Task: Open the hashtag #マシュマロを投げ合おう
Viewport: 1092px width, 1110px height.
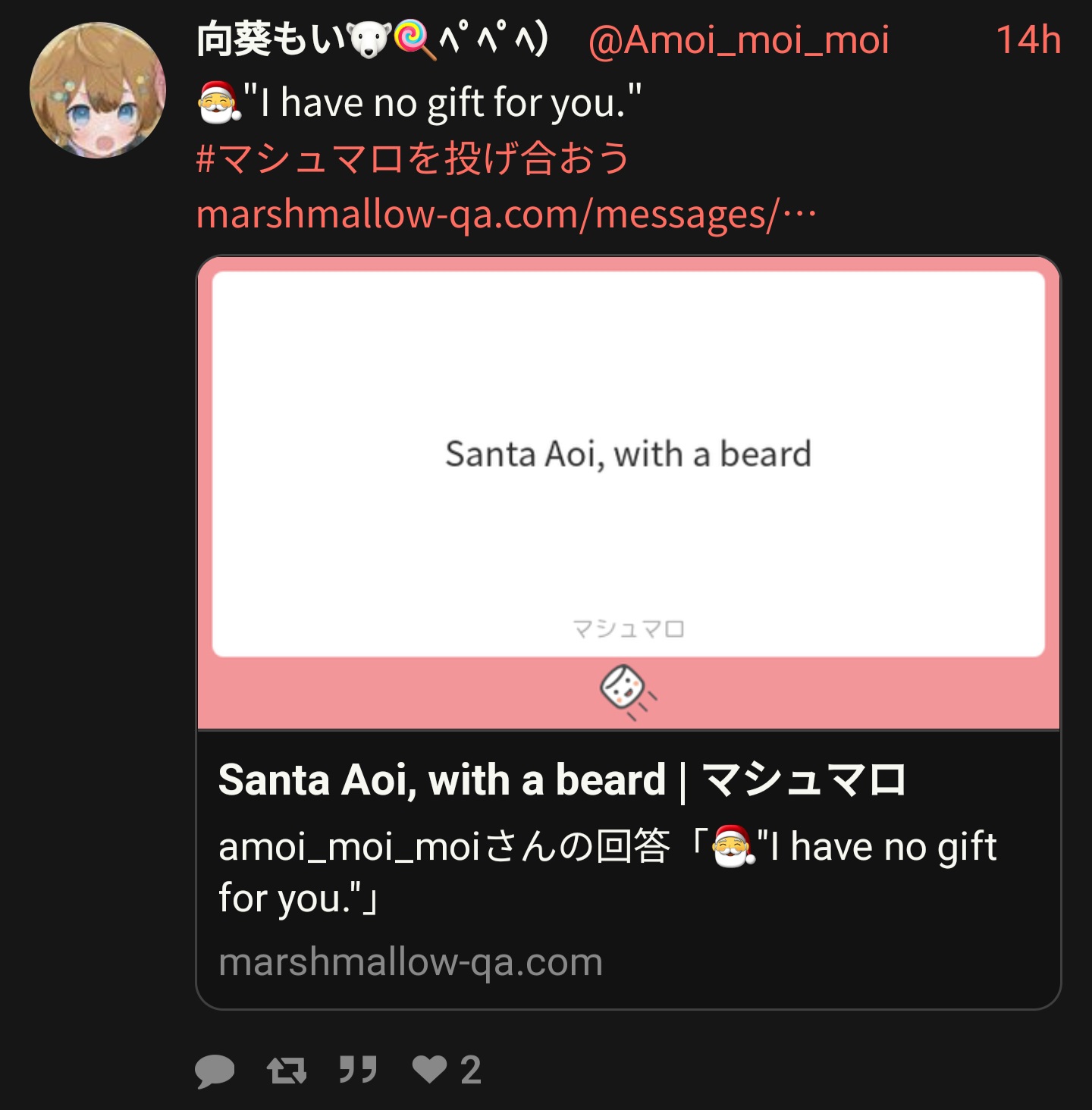Action: point(413,158)
